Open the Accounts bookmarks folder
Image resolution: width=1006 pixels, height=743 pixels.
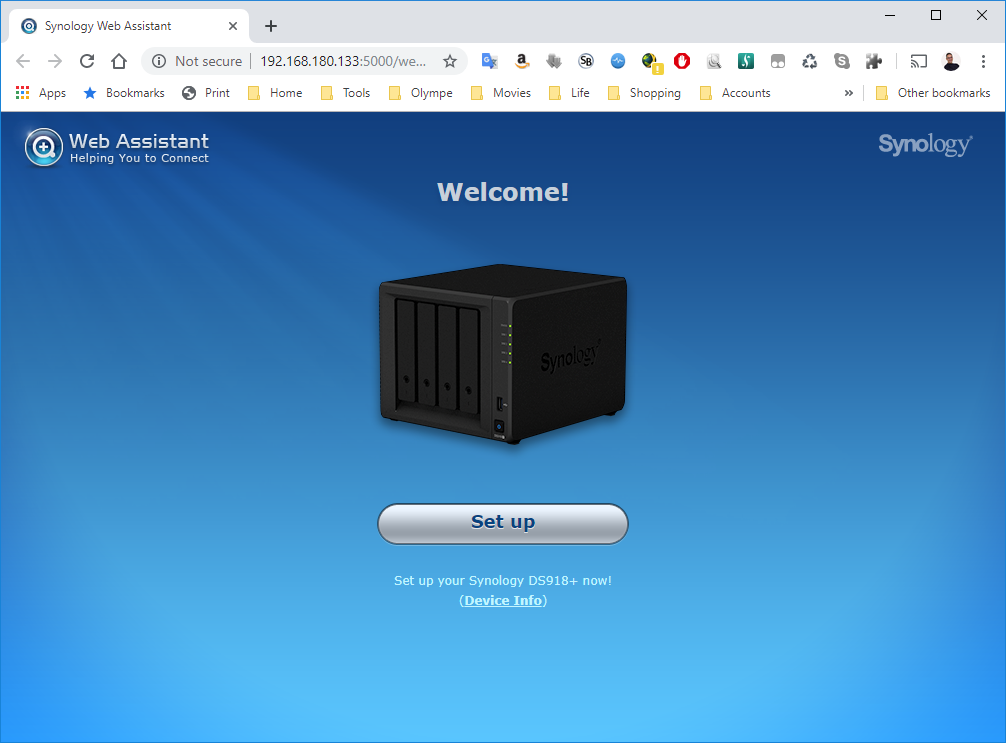click(735, 93)
